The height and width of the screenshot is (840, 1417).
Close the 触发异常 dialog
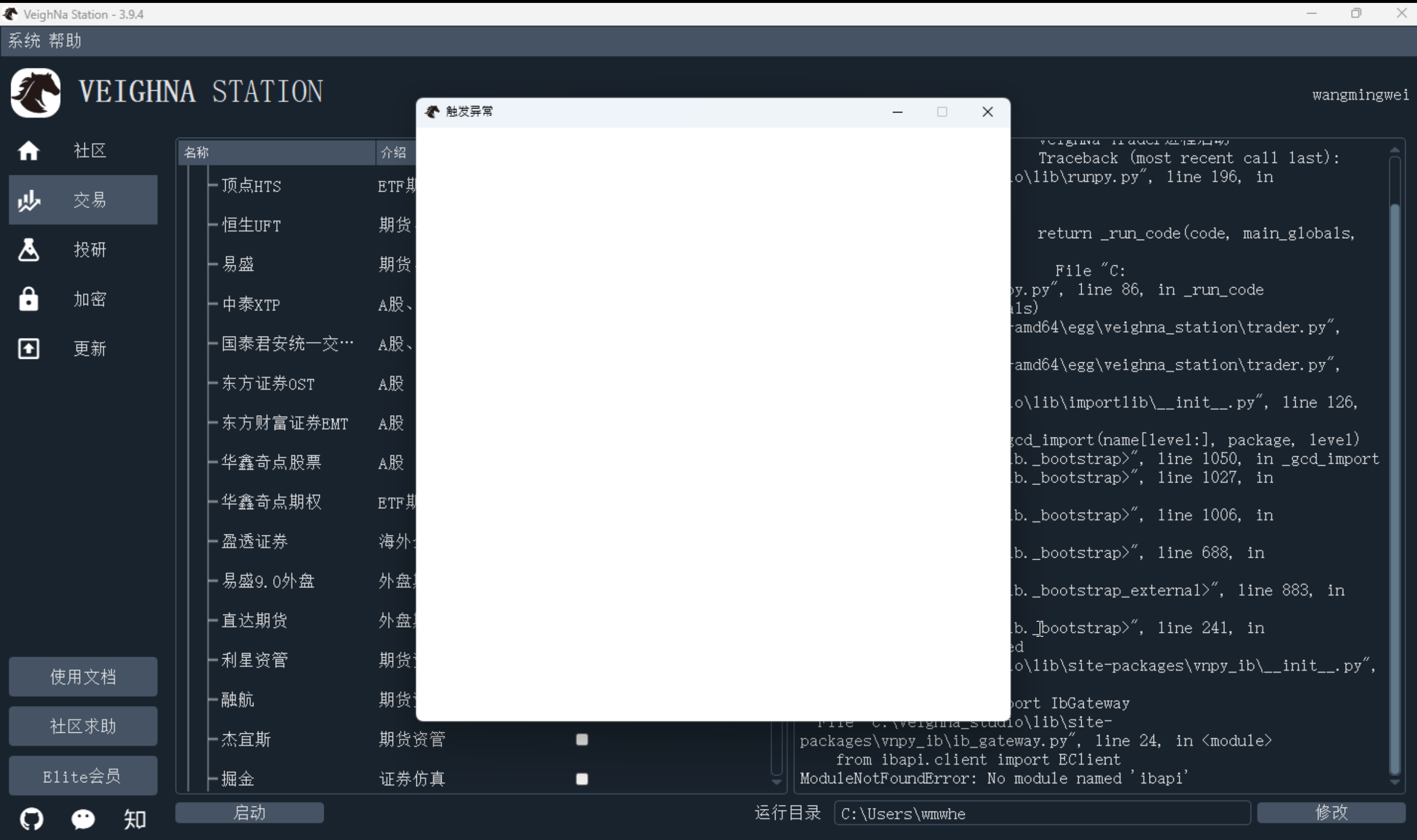click(x=988, y=112)
